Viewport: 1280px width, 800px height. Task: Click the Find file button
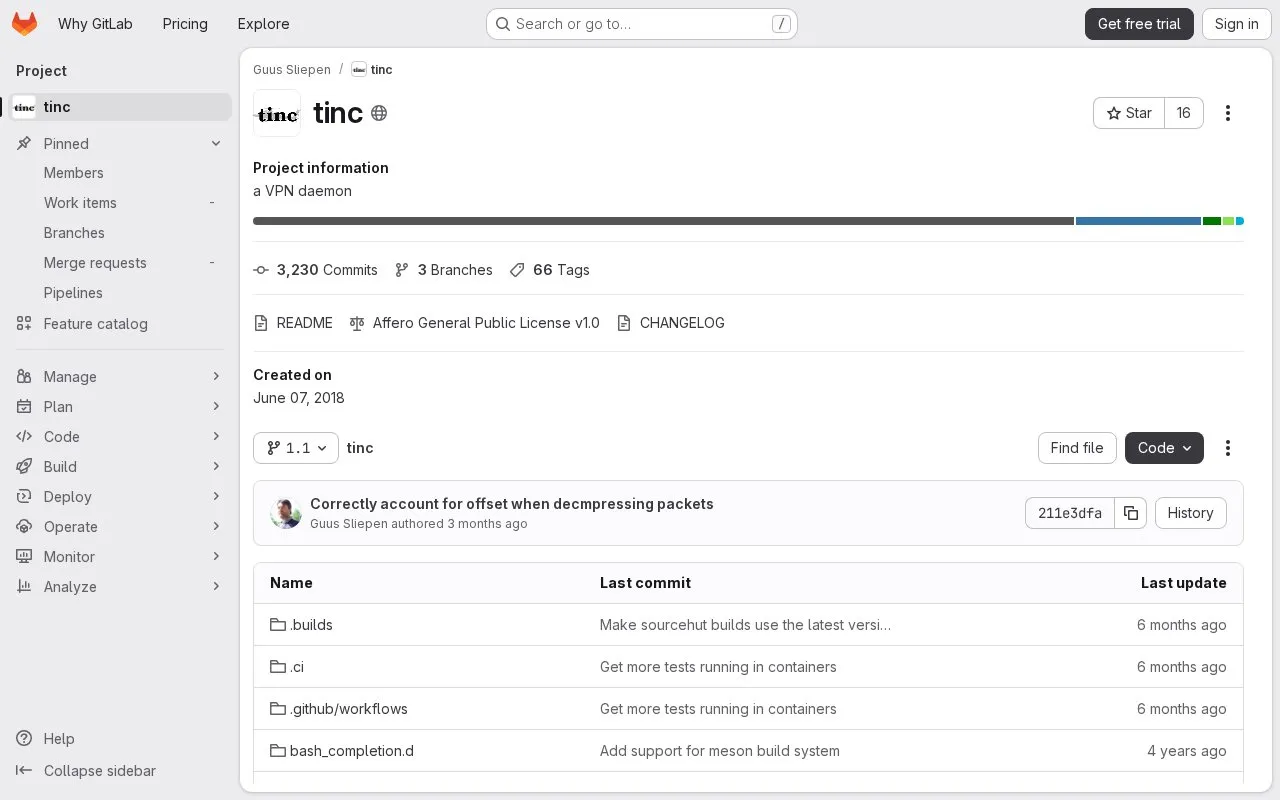point(1077,448)
